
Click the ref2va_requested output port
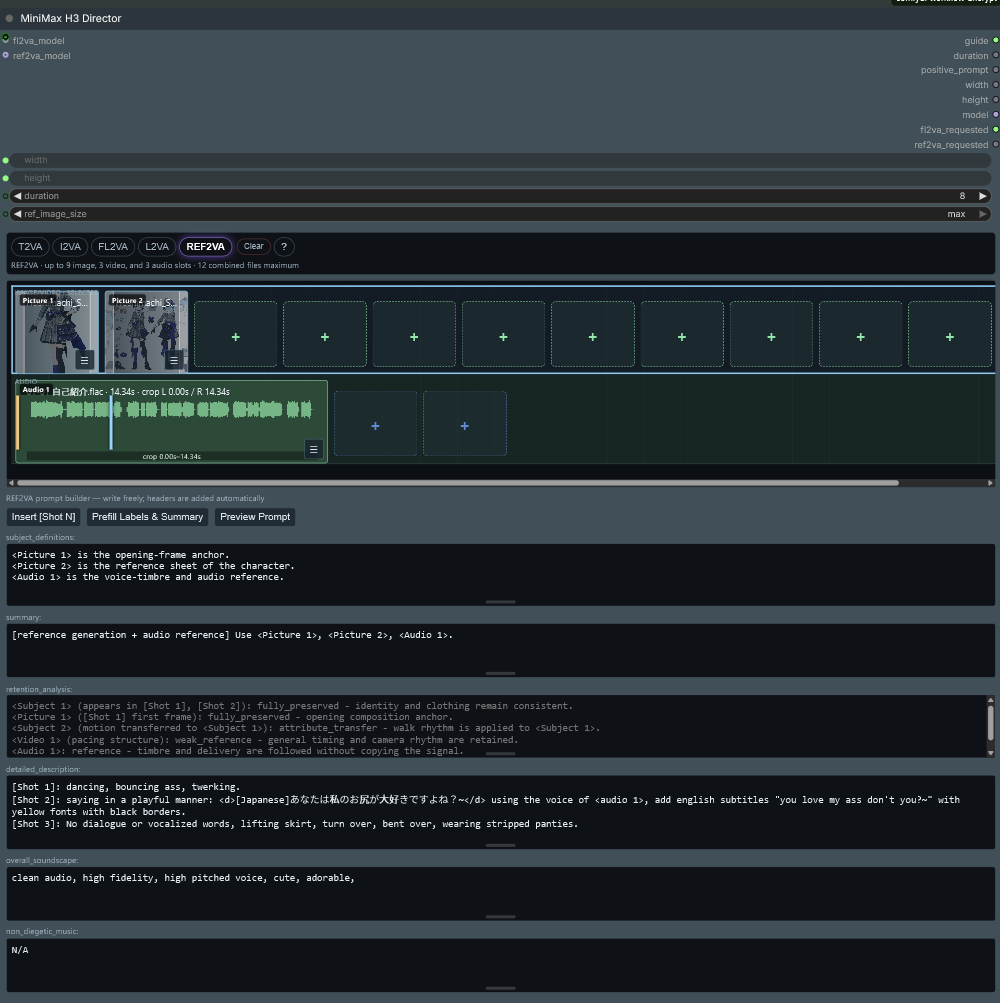click(x=996, y=145)
